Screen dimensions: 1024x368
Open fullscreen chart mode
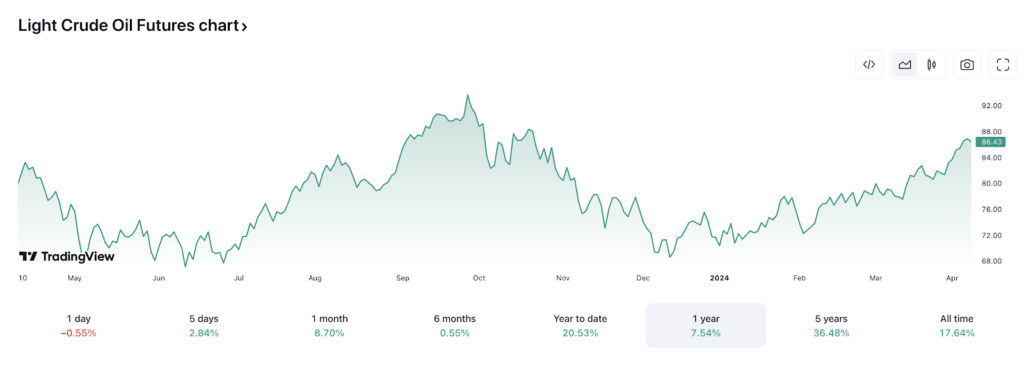pyautogui.click(x=1002, y=65)
